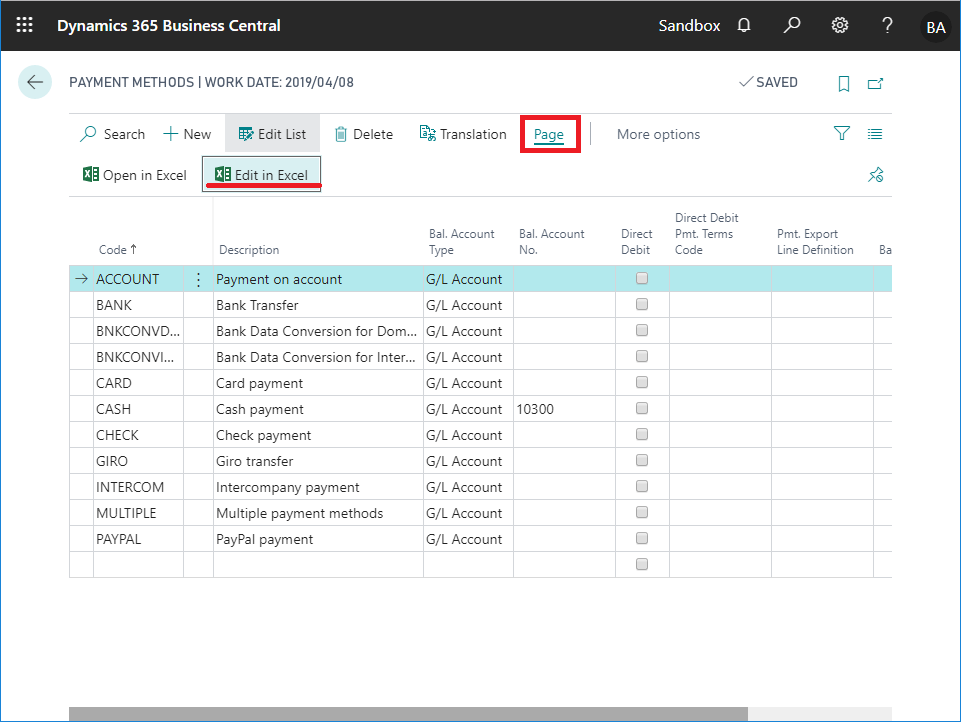Image resolution: width=961 pixels, height=722 pixels.
Task: Create a New payment method
Action: [187, 134]
